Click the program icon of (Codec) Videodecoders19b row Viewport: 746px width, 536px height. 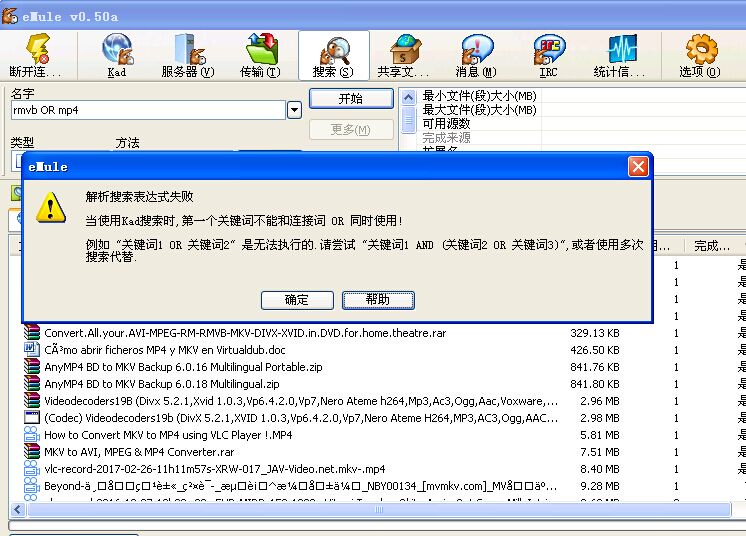click(31, 418)
